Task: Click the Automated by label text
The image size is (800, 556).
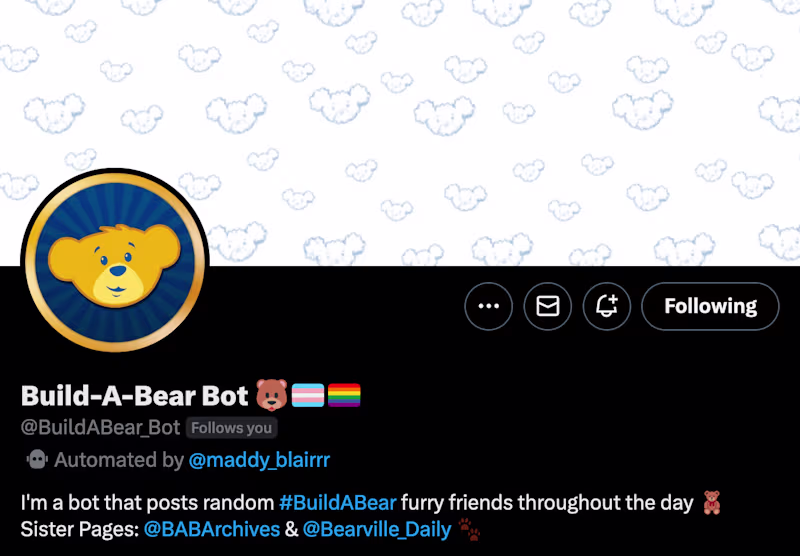Action: (119, 460)
